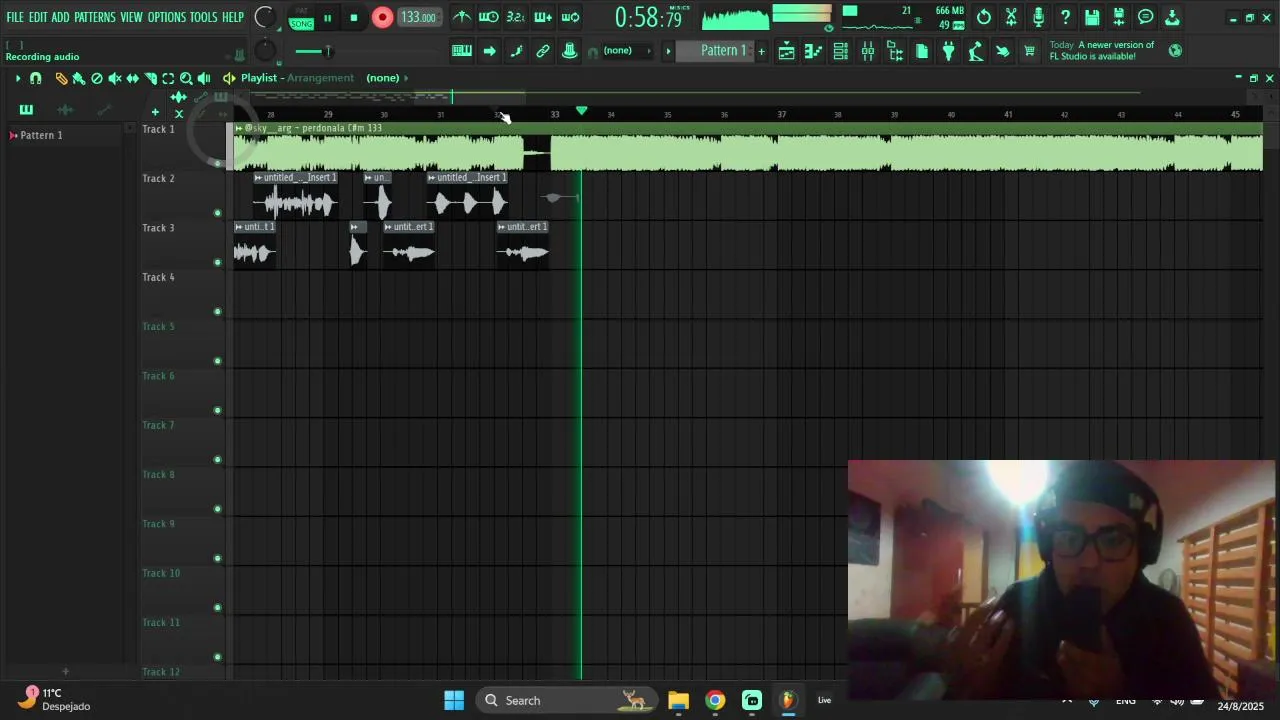Open the Piano roll view icon
1280x720 pixels.
pos(814,52)
